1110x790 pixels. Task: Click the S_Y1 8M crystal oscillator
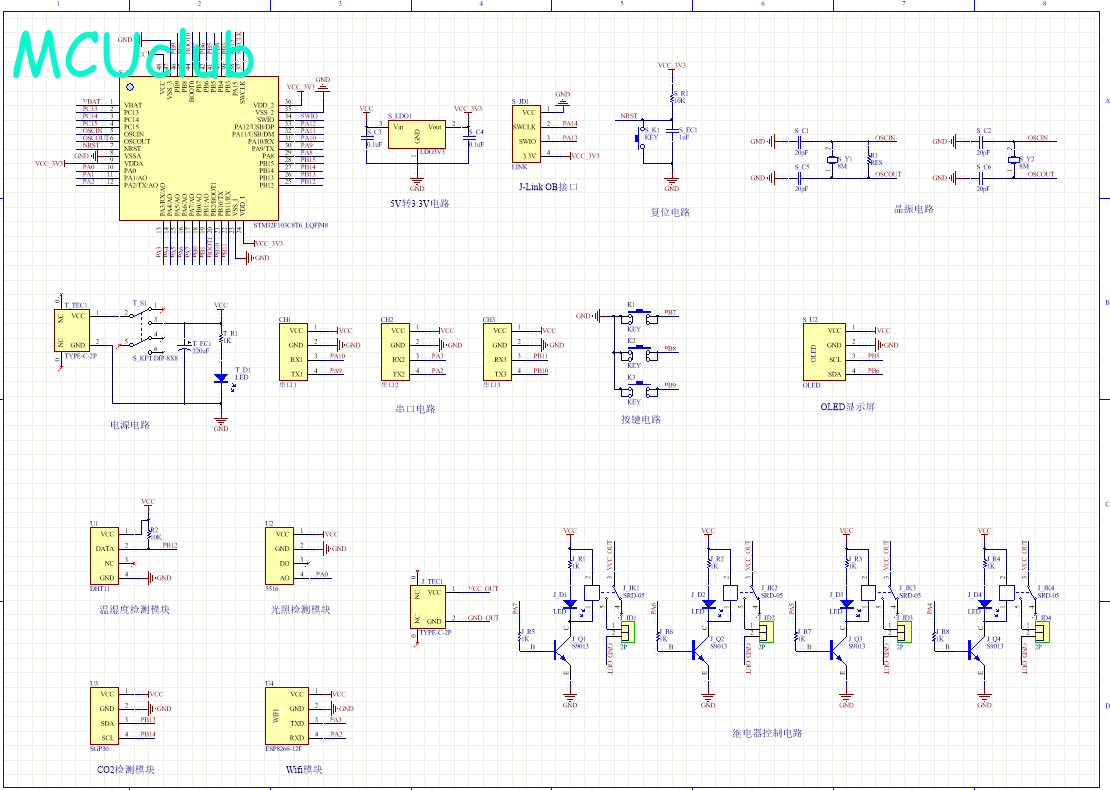click(832, 160)
